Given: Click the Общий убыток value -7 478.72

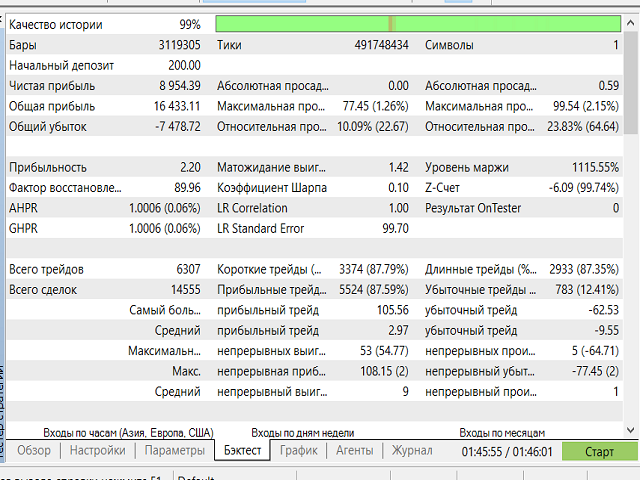Looking at the screenshot, I should coord(178,127).
